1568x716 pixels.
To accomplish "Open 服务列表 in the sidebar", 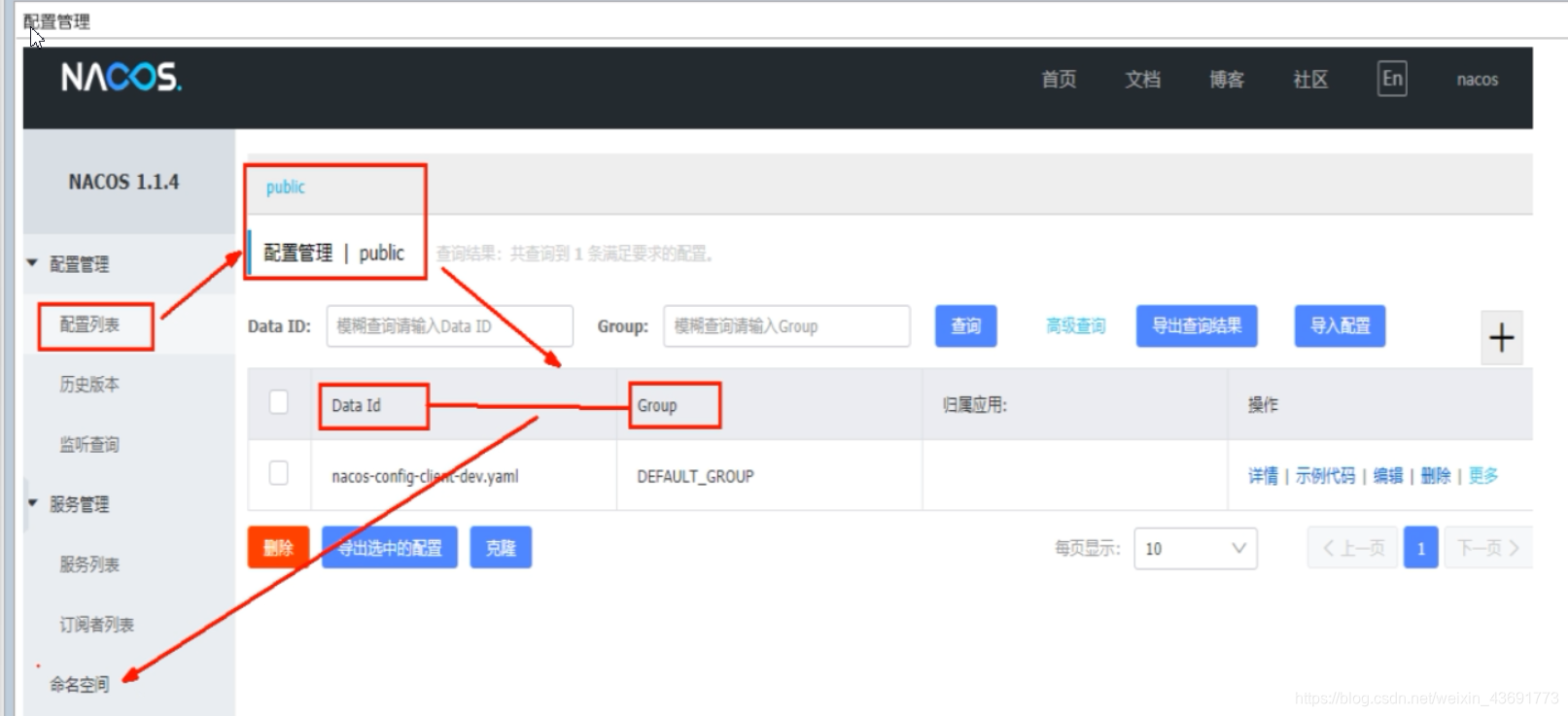I will point(89,564).
